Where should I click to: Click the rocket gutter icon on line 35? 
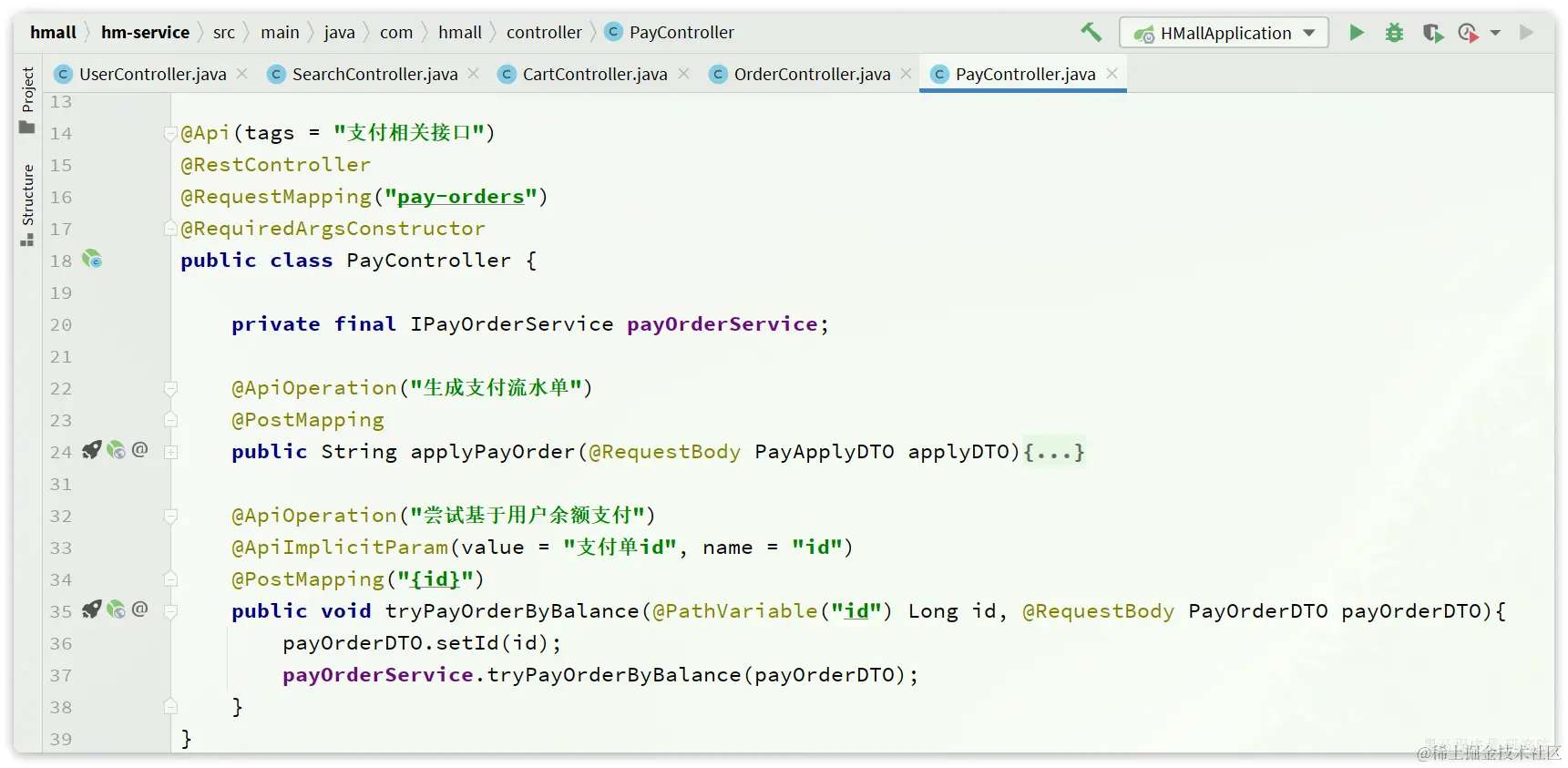click(91, 609)
